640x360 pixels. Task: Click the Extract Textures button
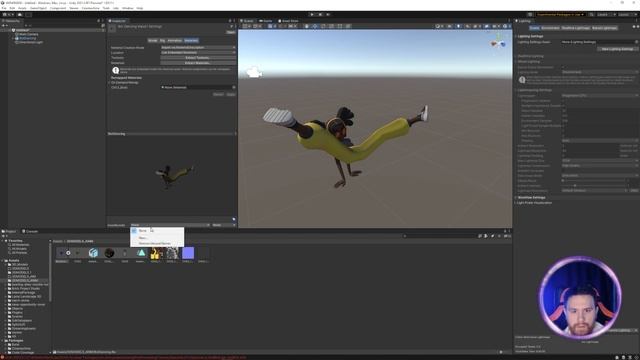(x=198, y=58)
